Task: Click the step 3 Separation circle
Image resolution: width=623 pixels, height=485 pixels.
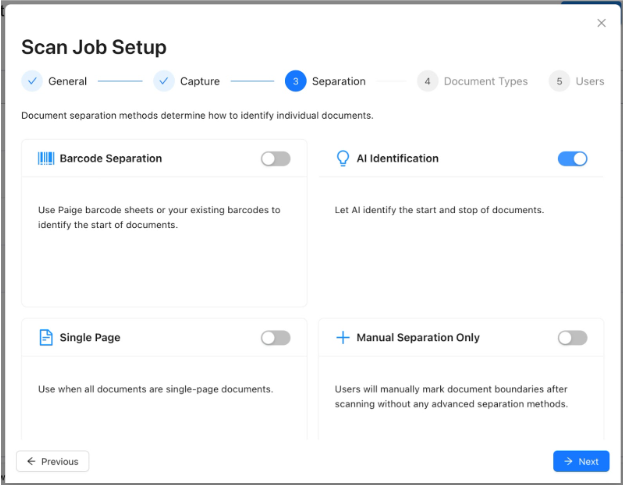Action: coord(295,81)
